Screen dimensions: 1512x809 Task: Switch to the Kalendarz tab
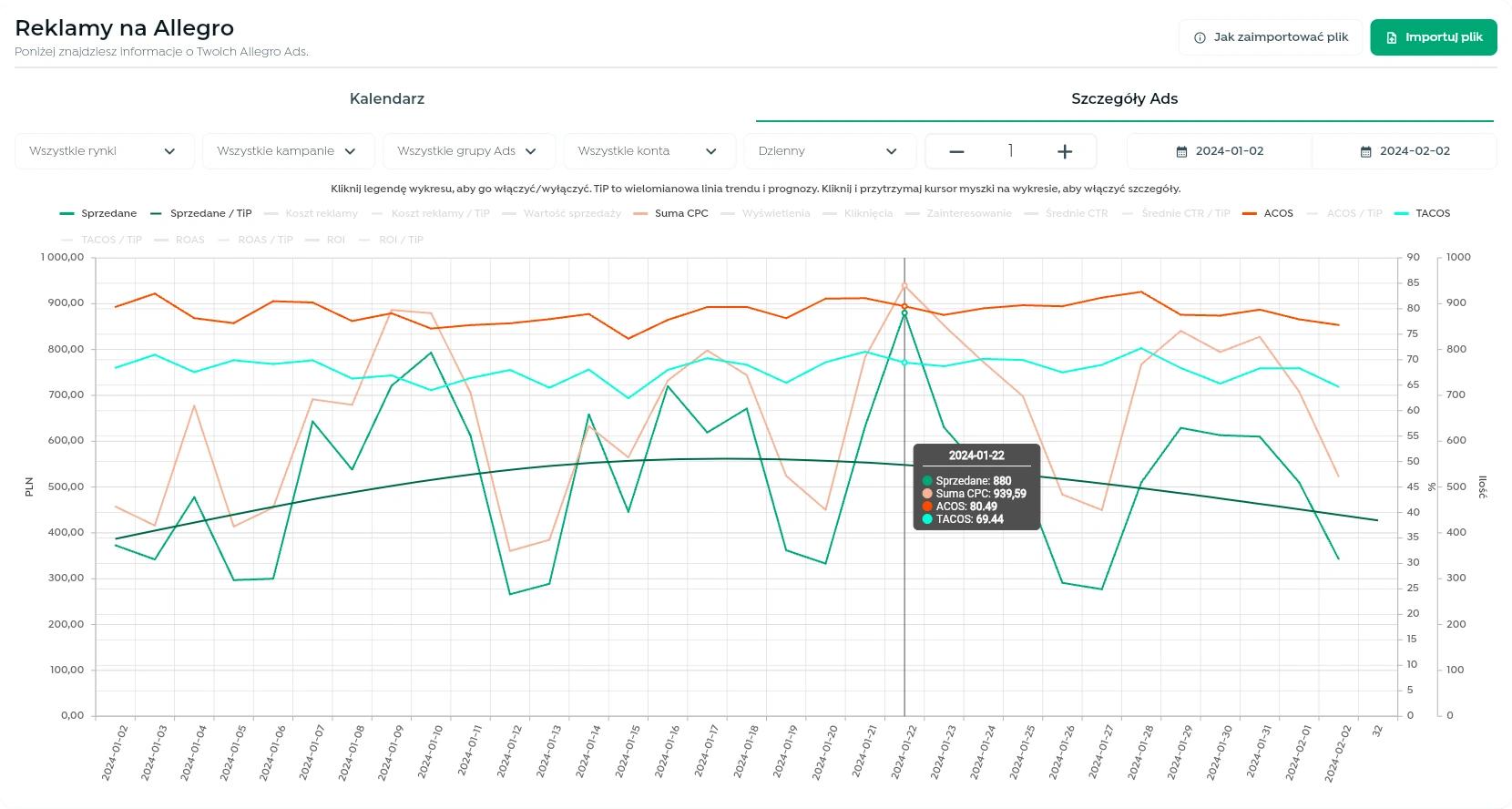click(386, 98)
